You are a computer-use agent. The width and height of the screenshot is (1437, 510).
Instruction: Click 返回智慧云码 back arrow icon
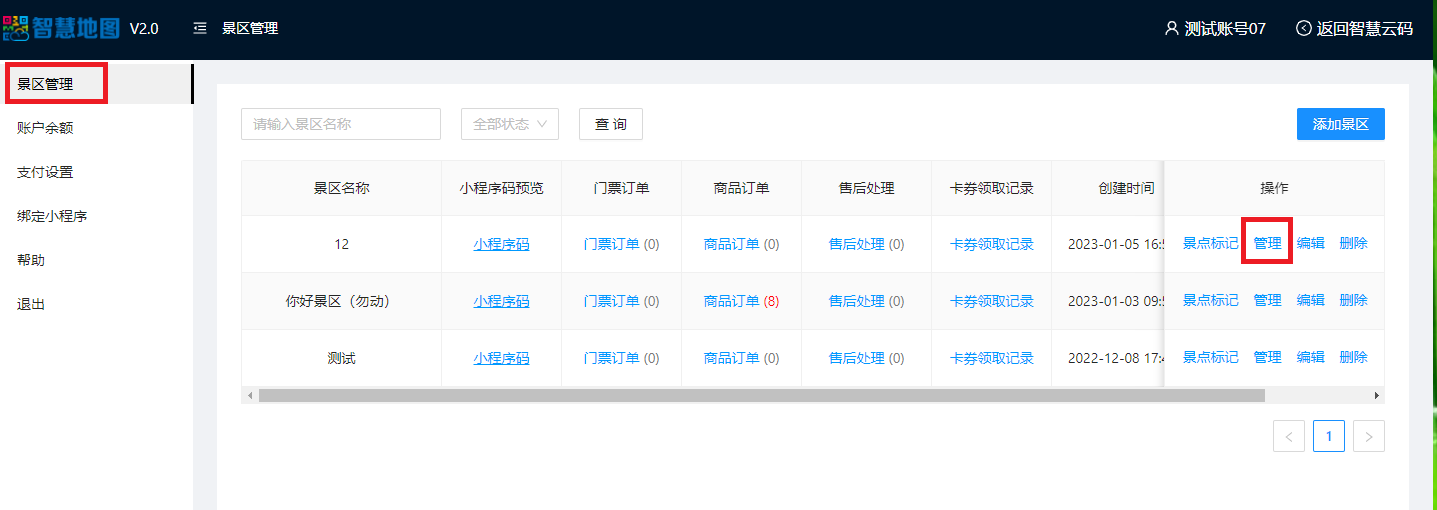click(1304, 29)
